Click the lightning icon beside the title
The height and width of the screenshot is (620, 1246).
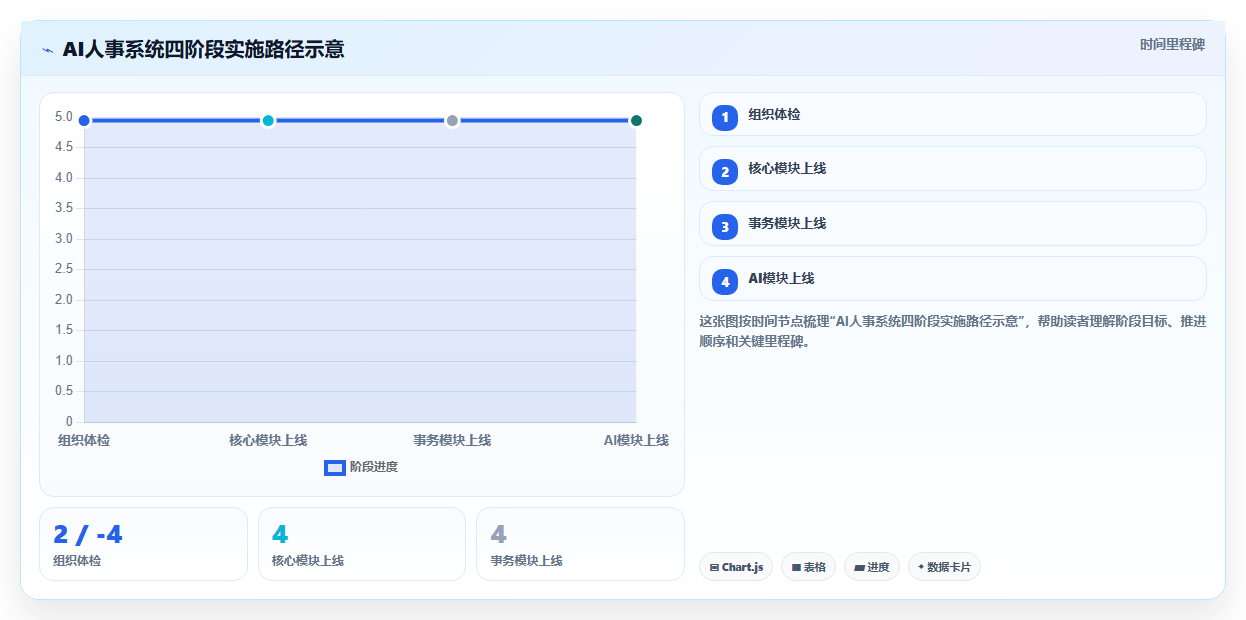coord(47,49)
